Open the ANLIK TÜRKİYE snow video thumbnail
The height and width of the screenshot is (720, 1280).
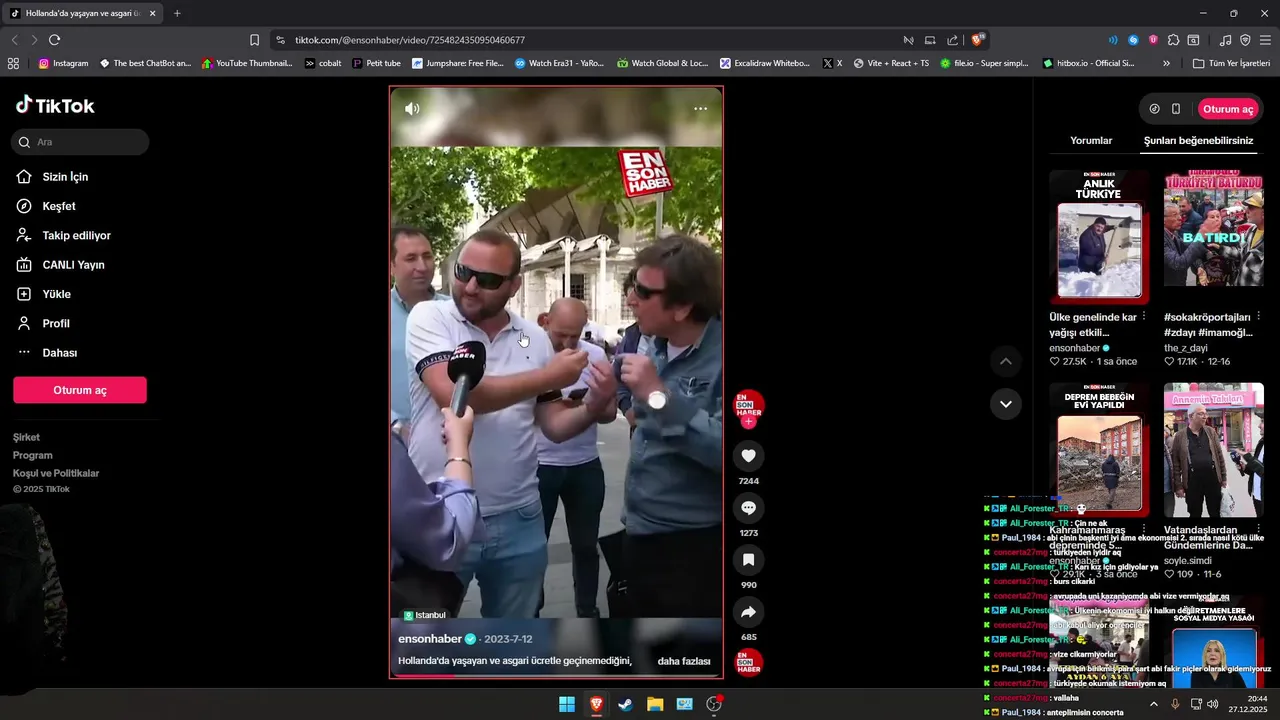pyautogui.click(x=1100, y=236)
